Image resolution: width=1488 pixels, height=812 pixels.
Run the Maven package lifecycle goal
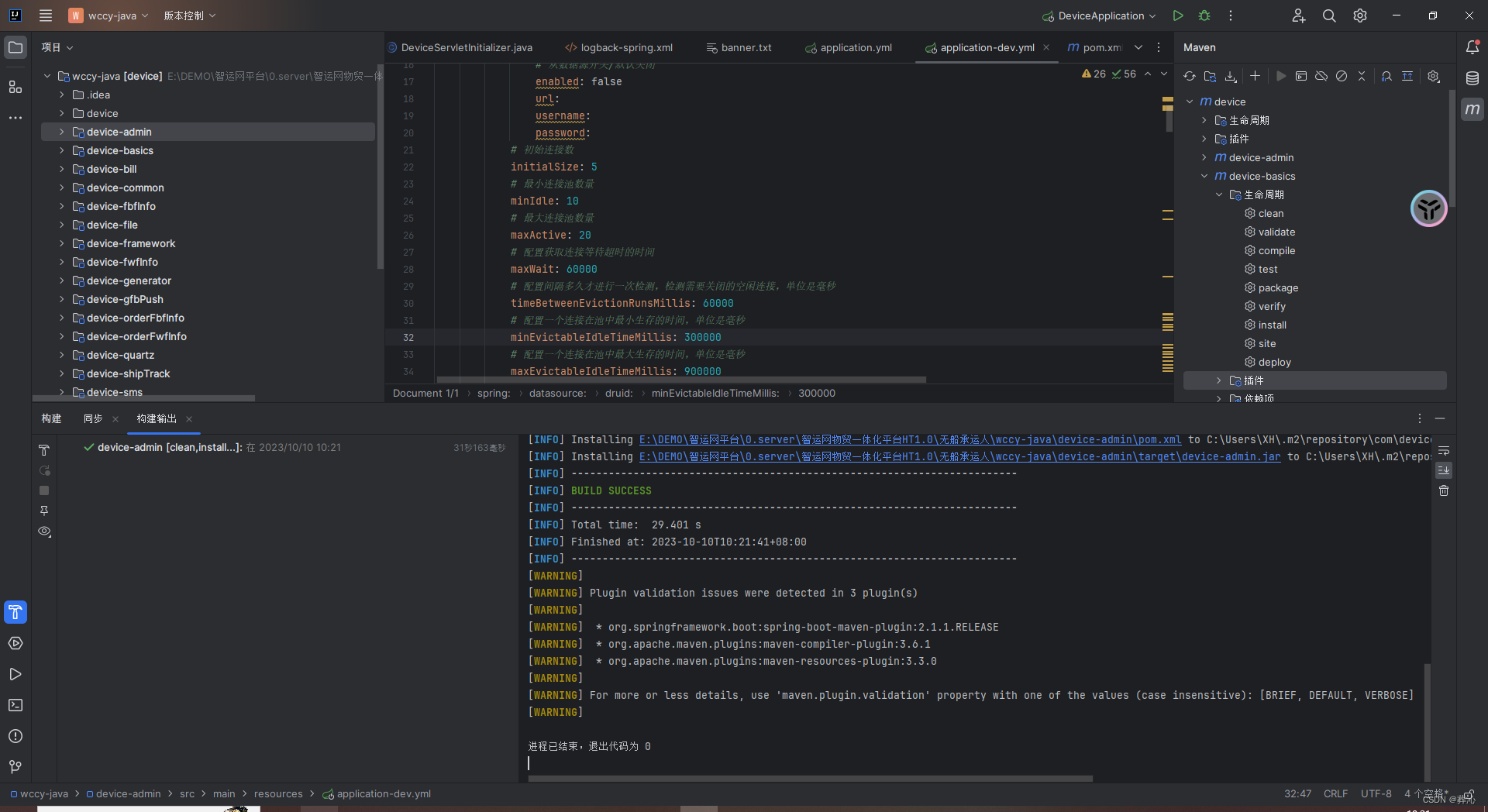click(1278, 287)
